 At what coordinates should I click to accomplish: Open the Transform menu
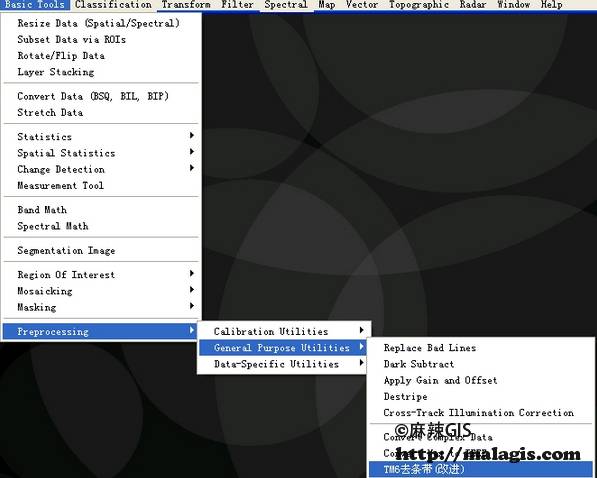point(186,5)
